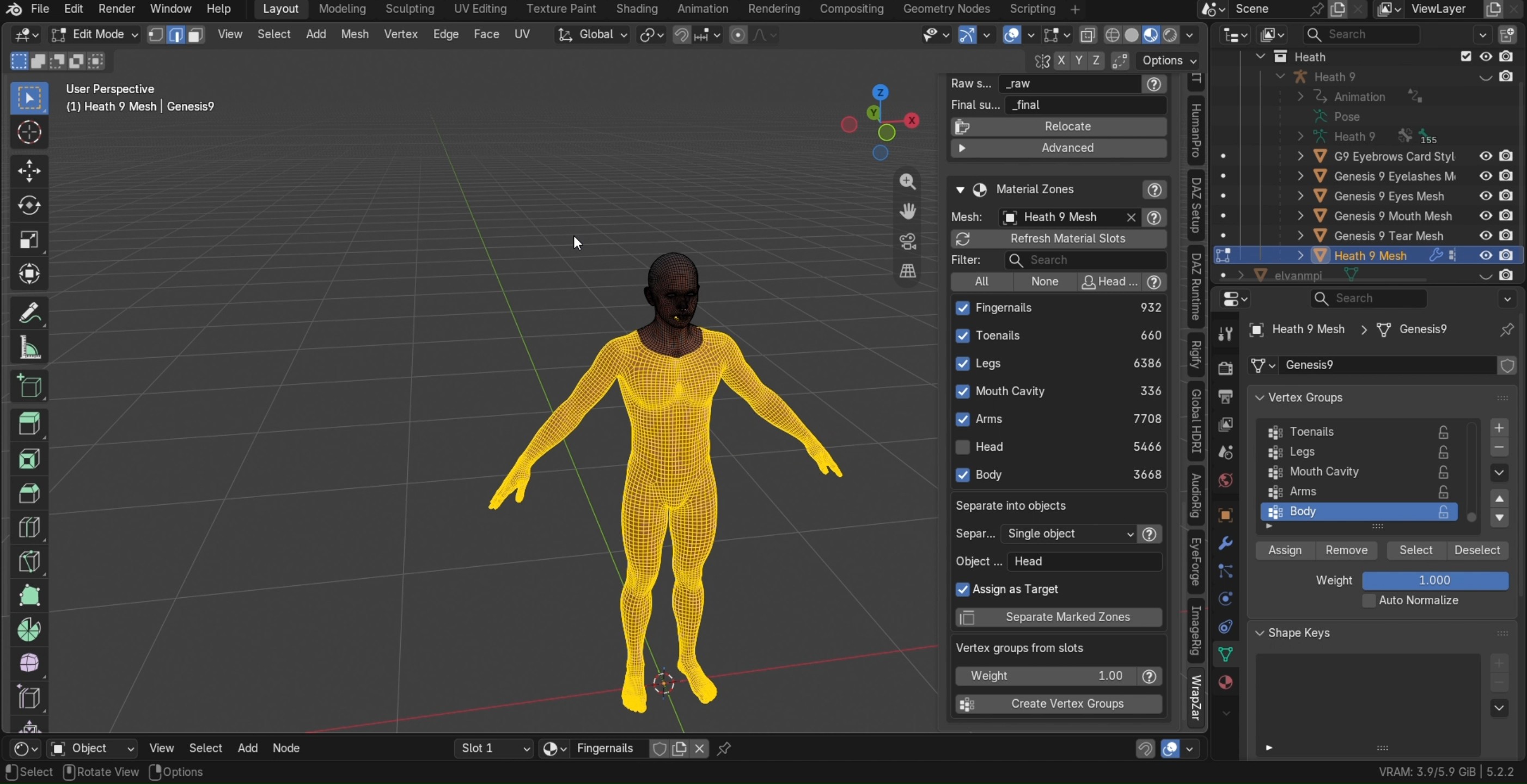Disable Assign as Target checkbox
This screenshot has width=1527, height=784.
point(962,590)
